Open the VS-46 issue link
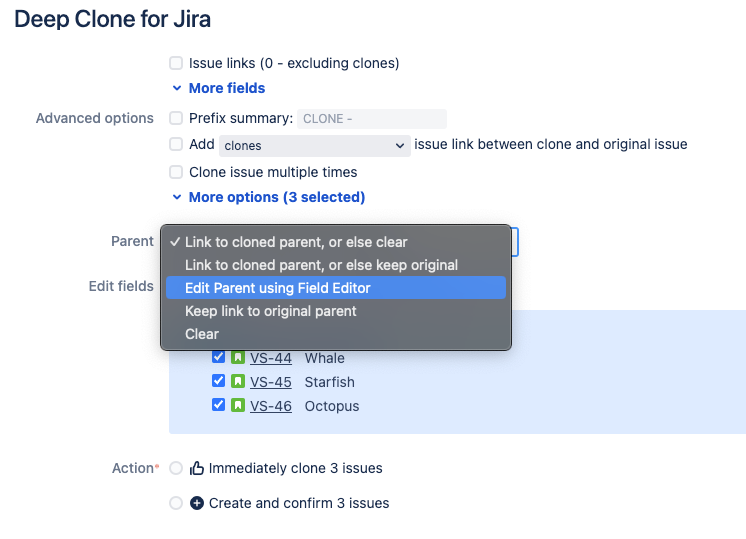The image size is (746, 539). click(271, 406)
